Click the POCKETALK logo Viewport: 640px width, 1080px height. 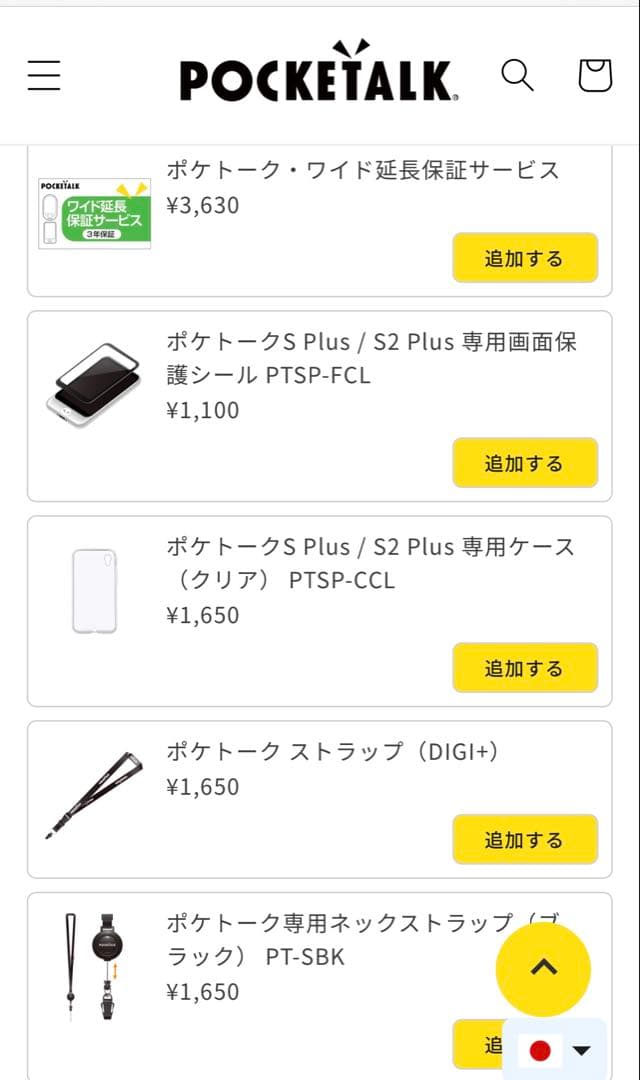[x=318, y=75]
